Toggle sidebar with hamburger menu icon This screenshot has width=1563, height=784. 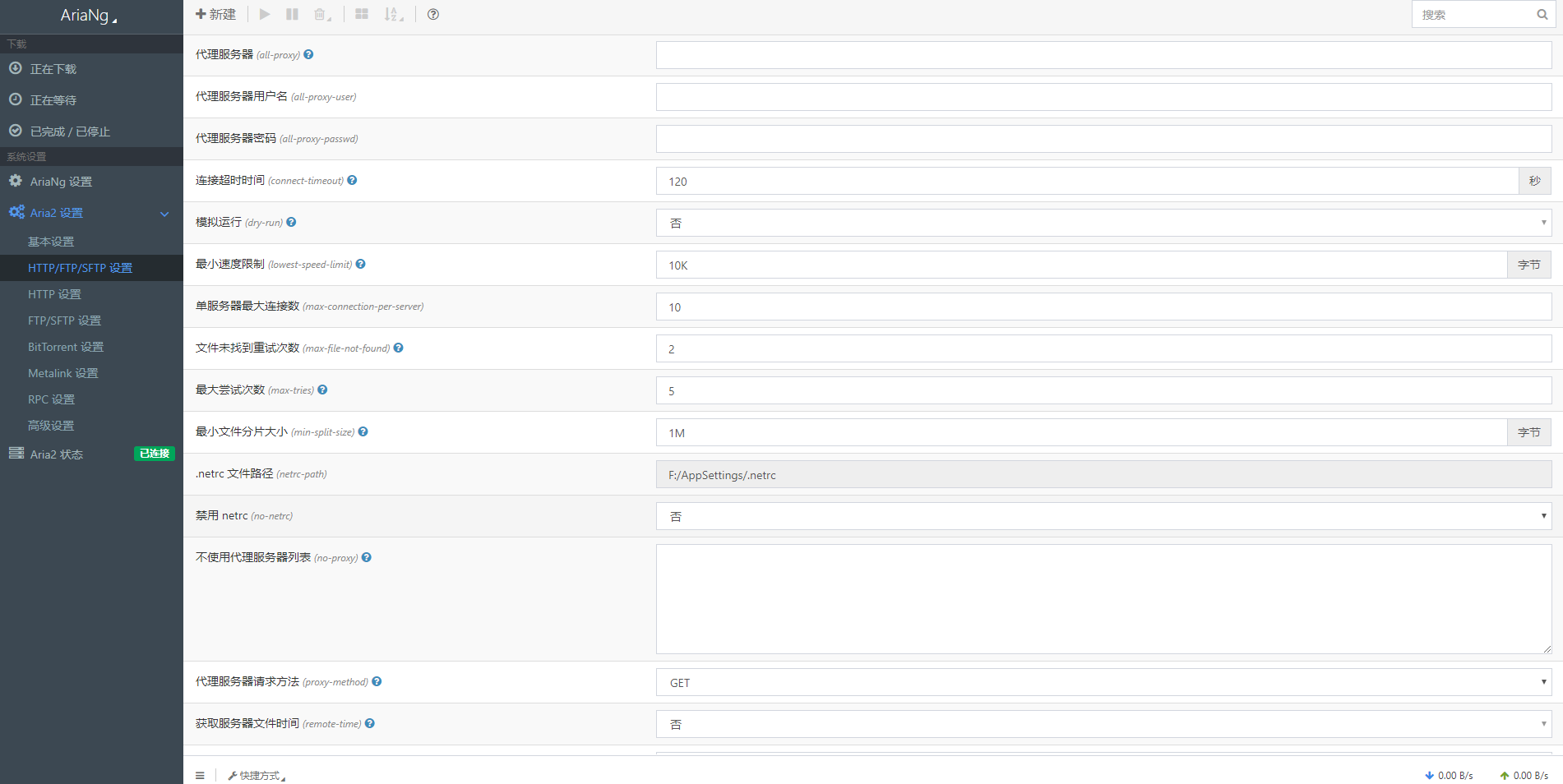200,775
